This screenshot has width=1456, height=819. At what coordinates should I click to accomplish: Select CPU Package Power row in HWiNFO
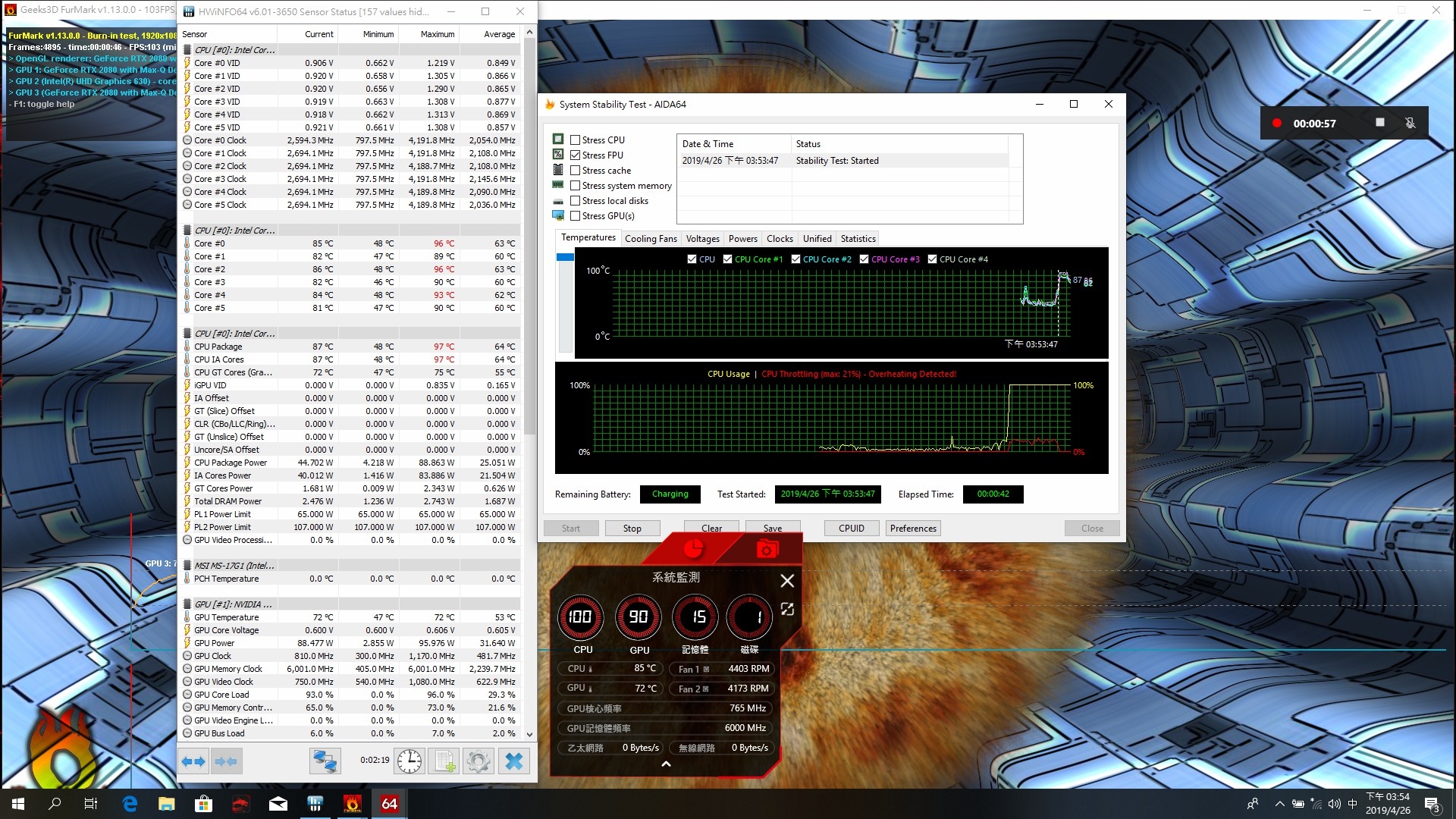pos(350,463)
